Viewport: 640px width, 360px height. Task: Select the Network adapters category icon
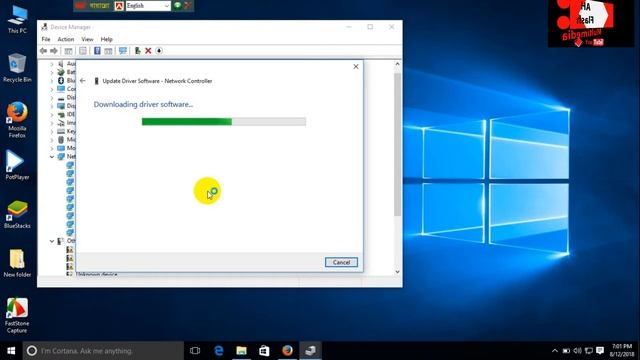61,156
